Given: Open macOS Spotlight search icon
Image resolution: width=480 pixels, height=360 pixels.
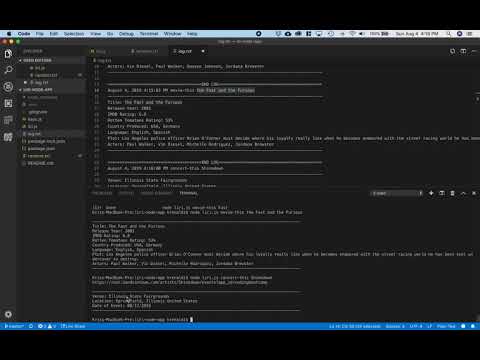Looking at the screenshot, I should click(x=449, y=34).
